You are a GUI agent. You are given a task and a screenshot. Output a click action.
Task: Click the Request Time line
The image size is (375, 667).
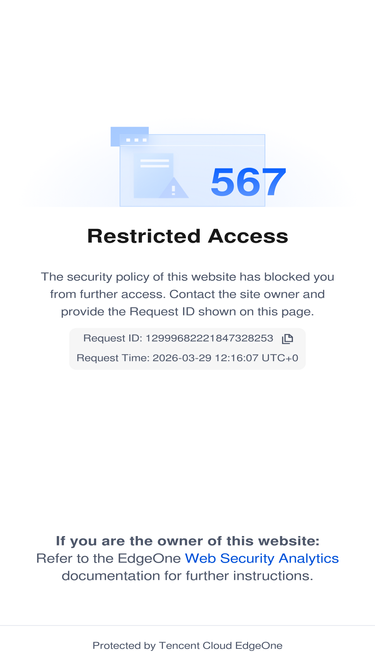coord(188,358)
